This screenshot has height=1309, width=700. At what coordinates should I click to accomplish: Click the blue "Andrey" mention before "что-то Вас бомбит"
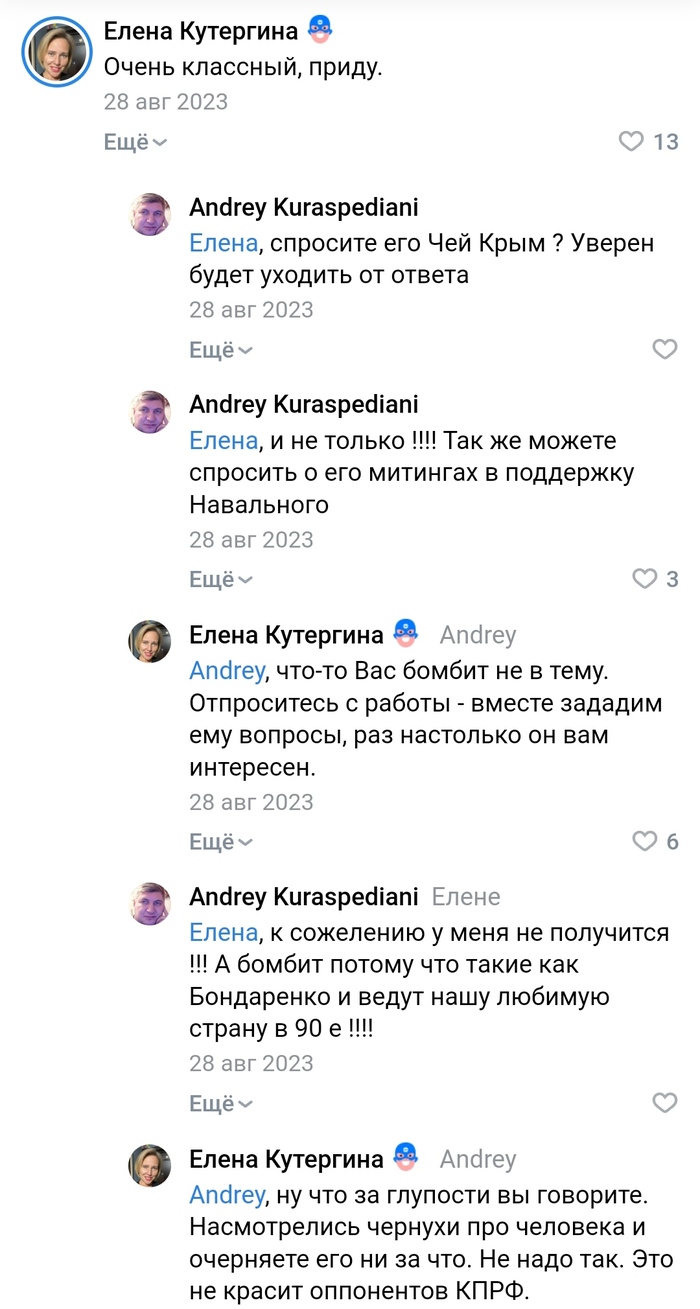pyautogui.click(x=226, y=670)
